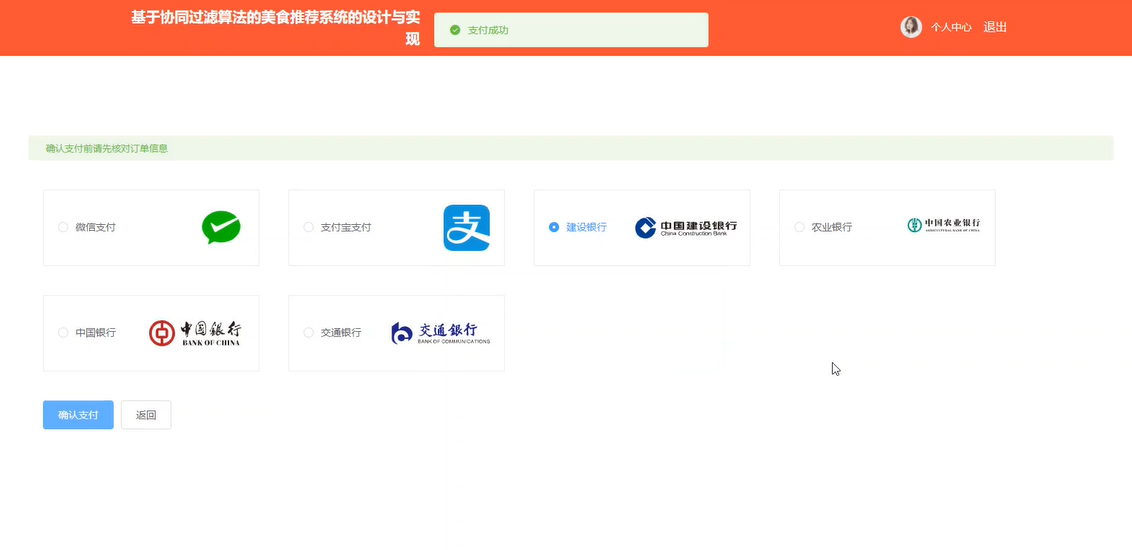Click the 交通银行 label text

point(341,333)
